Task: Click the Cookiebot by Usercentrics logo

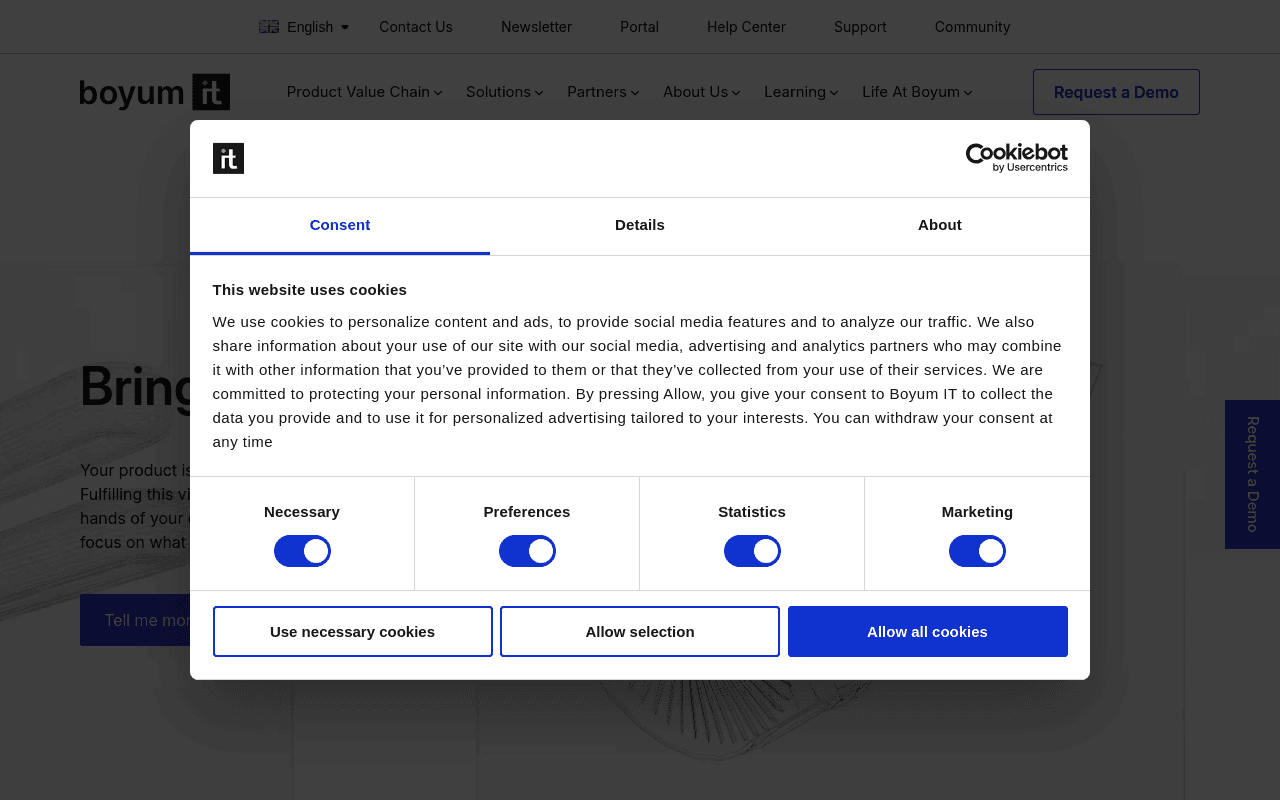Action: (1016, 158)
